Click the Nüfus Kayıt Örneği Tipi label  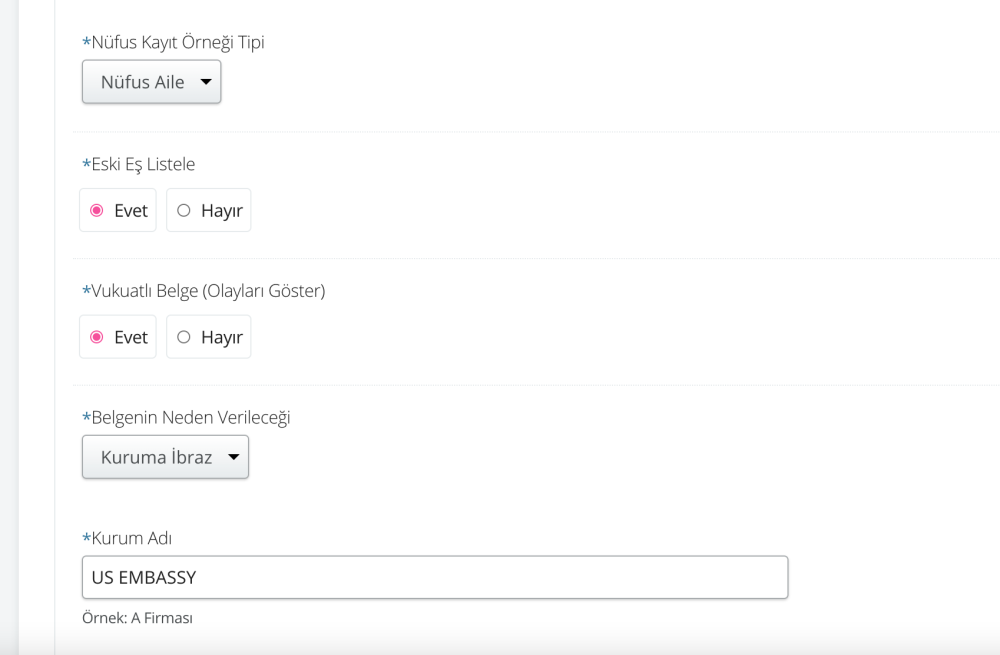[x=173, y=43]
